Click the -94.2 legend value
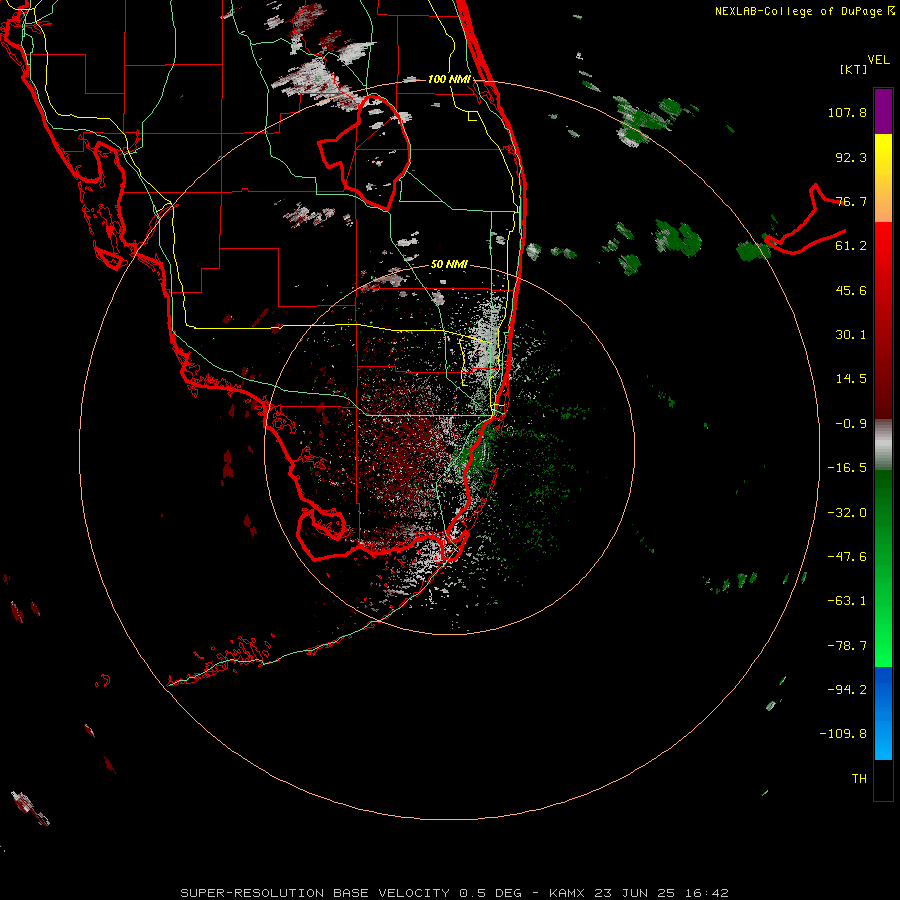The height and width of the screenshot is (900, 900). tap(847, 690)
